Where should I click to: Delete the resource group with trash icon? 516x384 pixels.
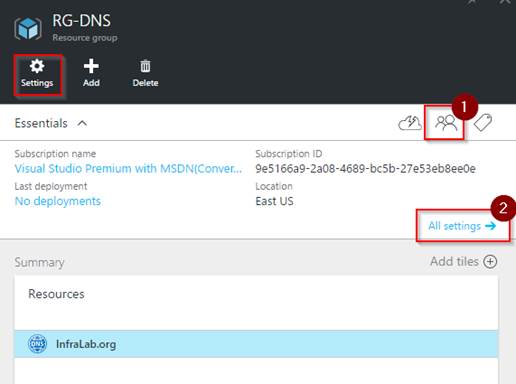145,74
